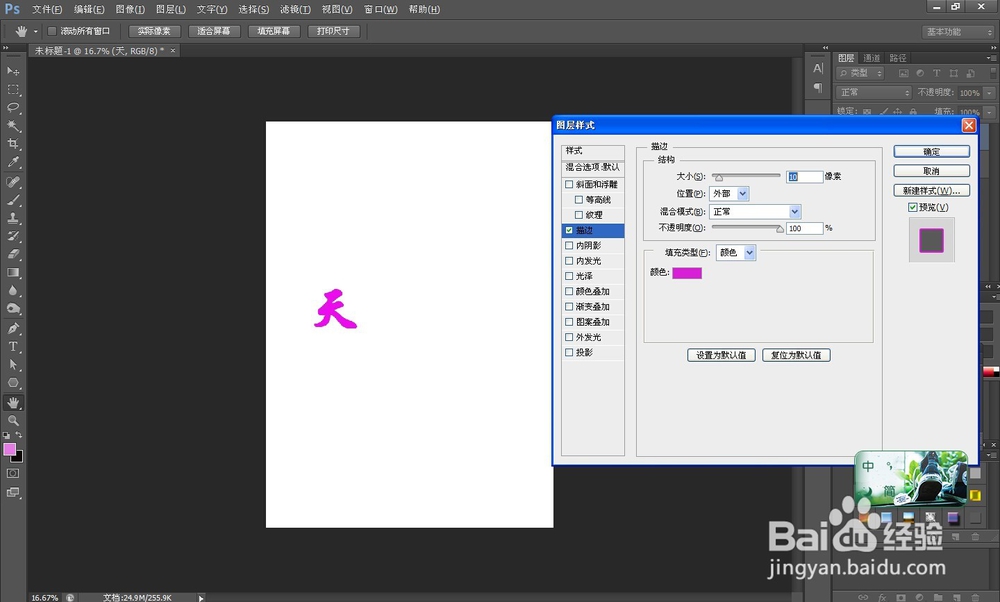Select the Polygon shape tool
This screenshot has width=1000, height=602.
pyautogui.click(x=13, y=383)
